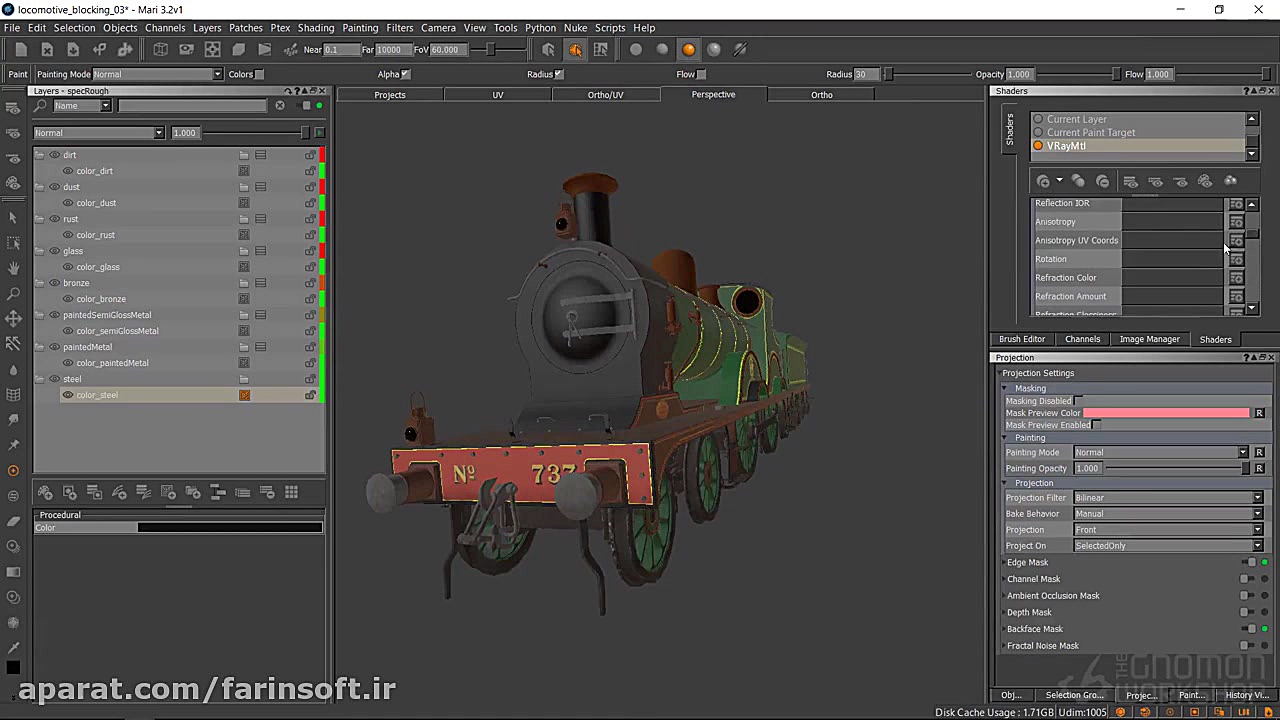The height and width of the screenshot is (720, 1280).
Task: Open the Projection Filter Bilinear dropdown
Action: click(1257, 497)
